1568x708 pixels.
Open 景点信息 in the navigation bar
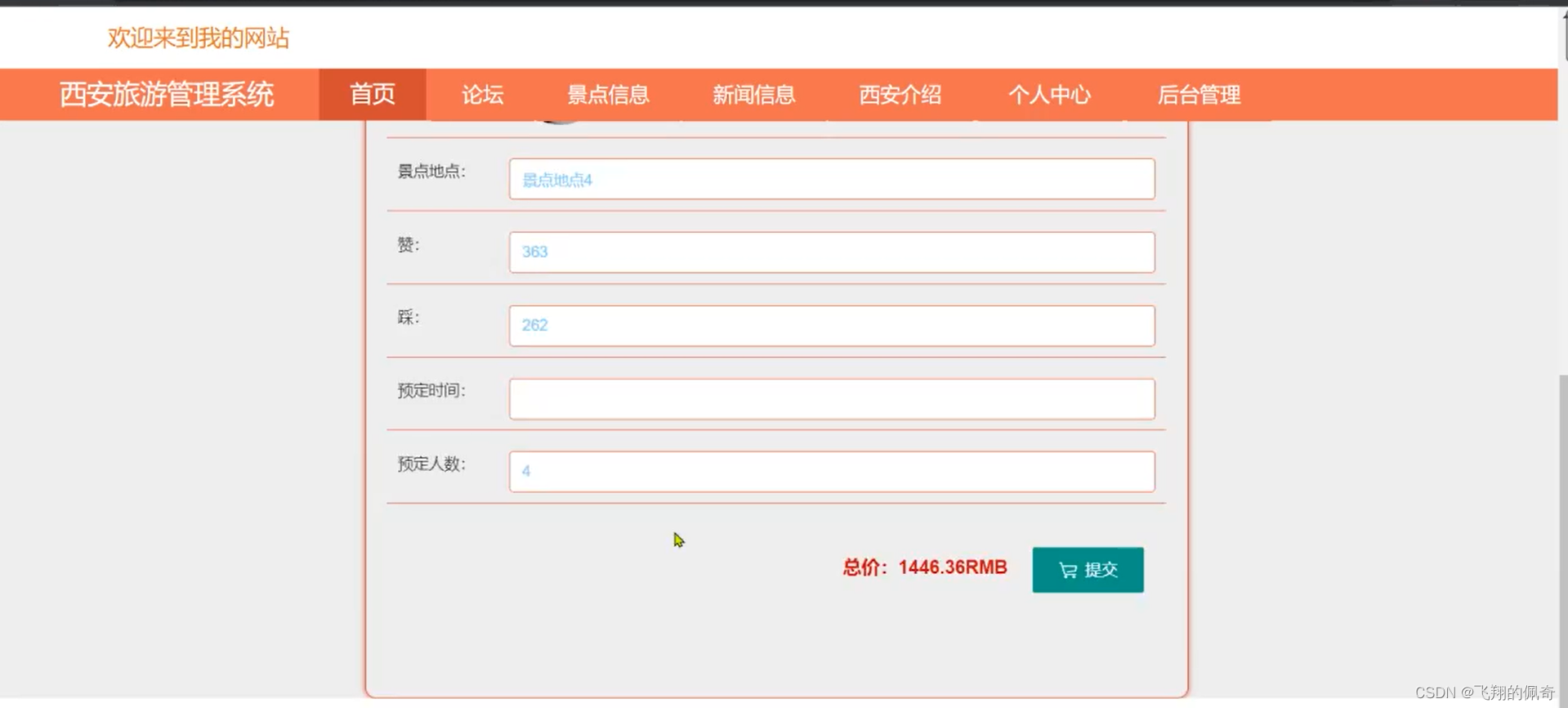click(608, 94)
